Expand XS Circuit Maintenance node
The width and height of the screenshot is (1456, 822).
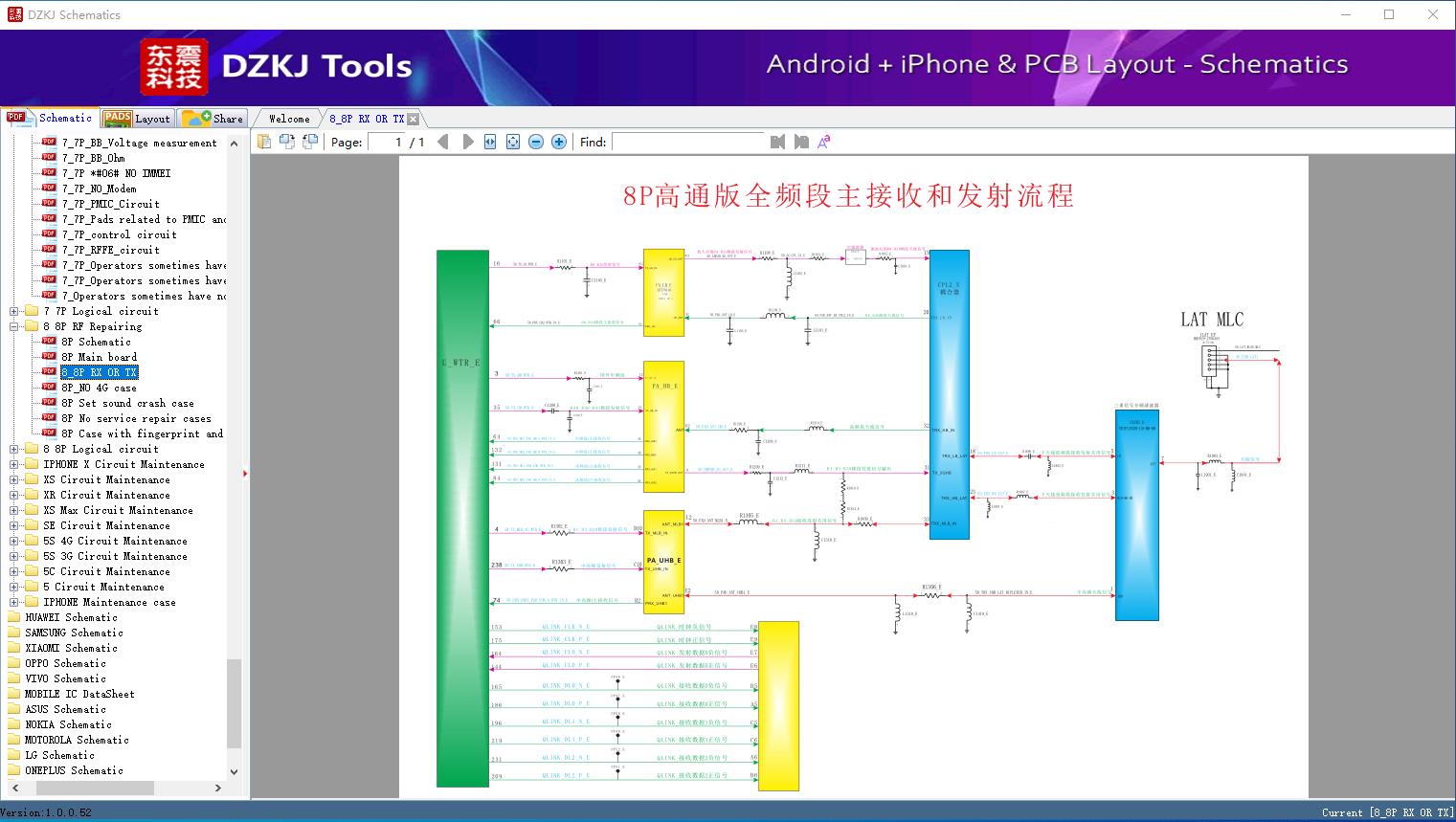coord(14,479)
